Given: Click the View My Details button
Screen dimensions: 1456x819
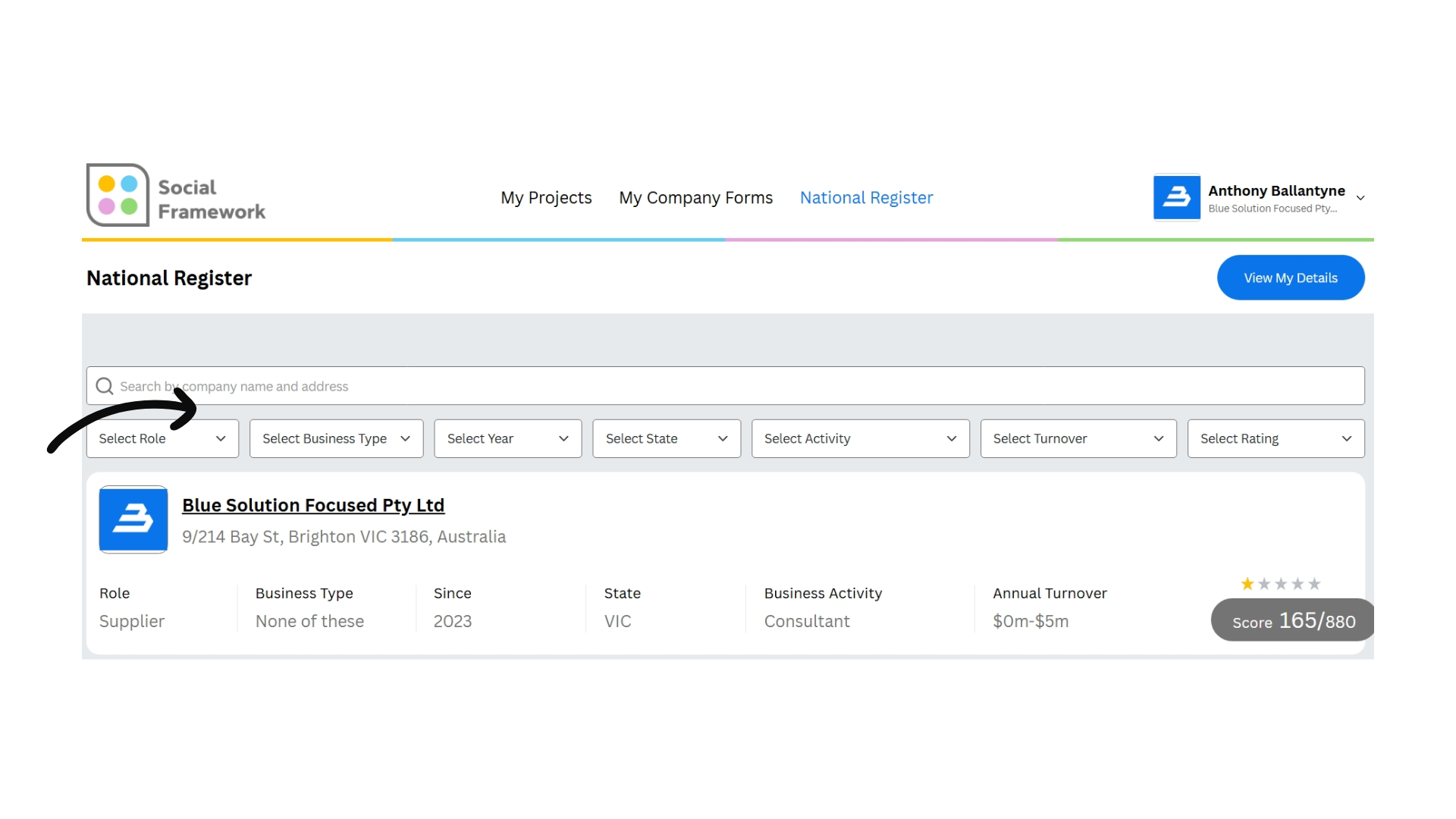Looking at the screenshot, I should 1291,278.
